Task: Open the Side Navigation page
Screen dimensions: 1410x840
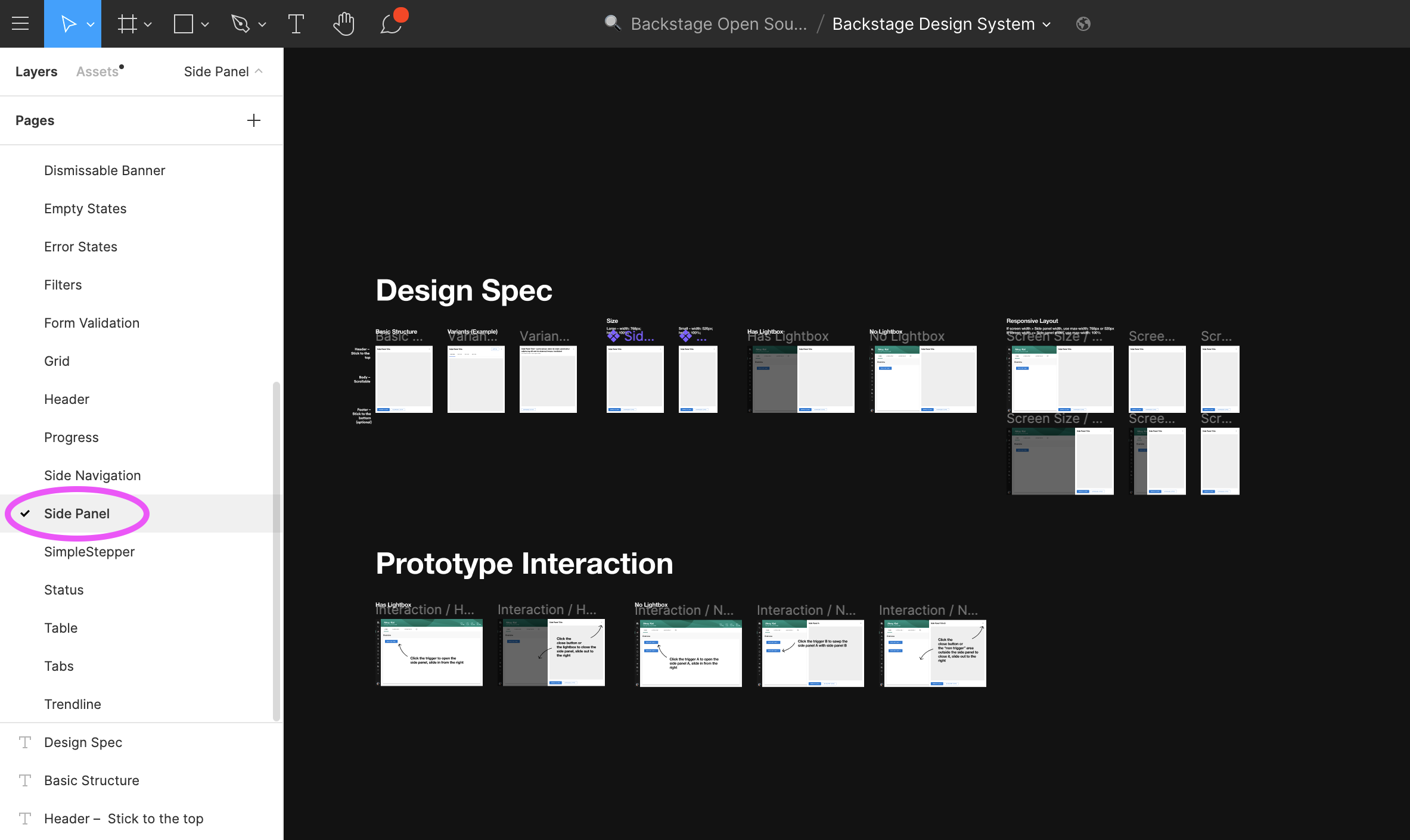Action: tap(92, 475)
